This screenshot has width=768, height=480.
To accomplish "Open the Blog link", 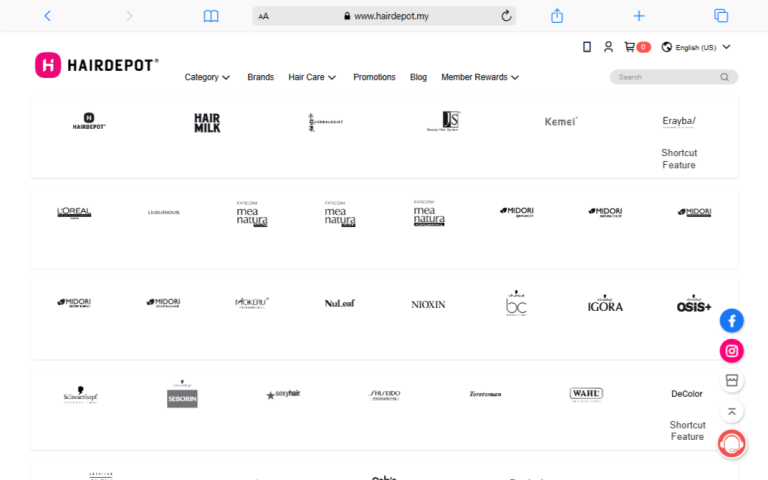I will click(418, 77).
